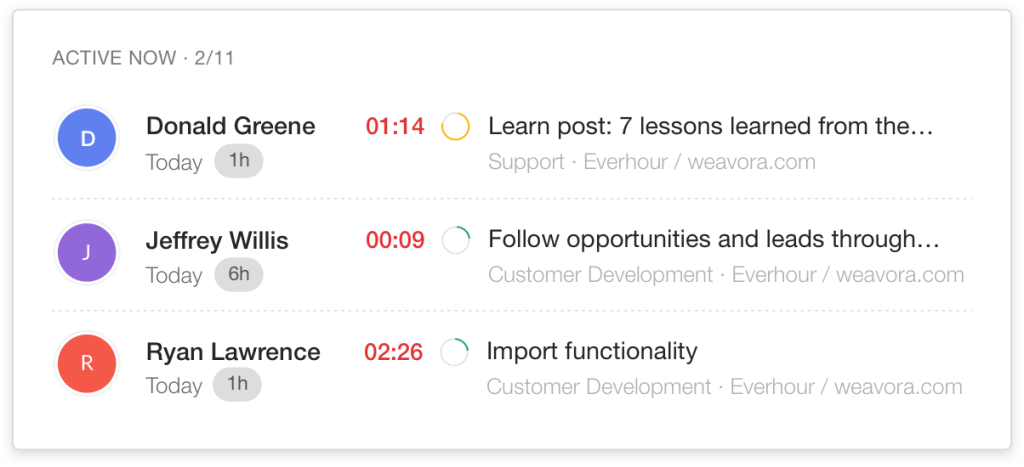Click the red 01:14 timer
1024x467 pixels.
tap(395, 127)
